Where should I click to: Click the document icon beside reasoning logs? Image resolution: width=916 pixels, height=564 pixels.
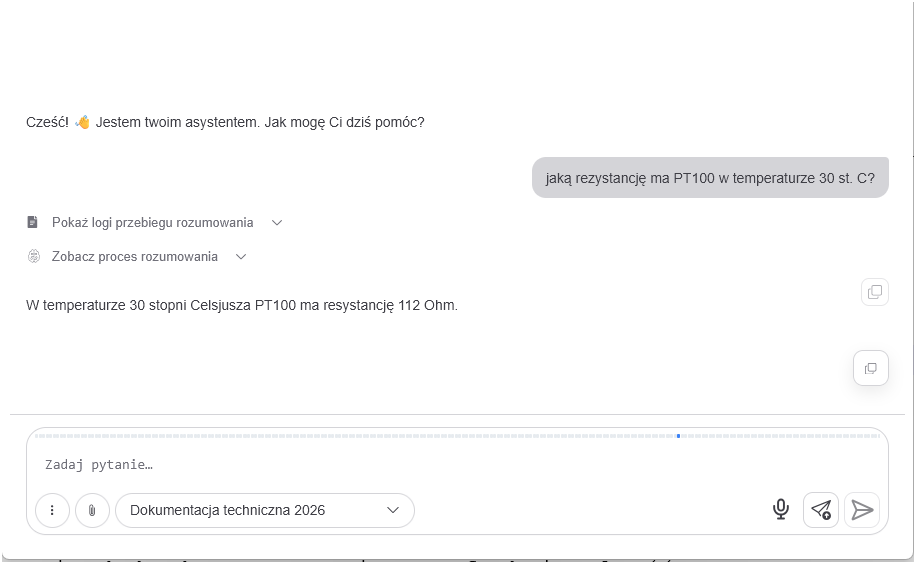(33, 222)
